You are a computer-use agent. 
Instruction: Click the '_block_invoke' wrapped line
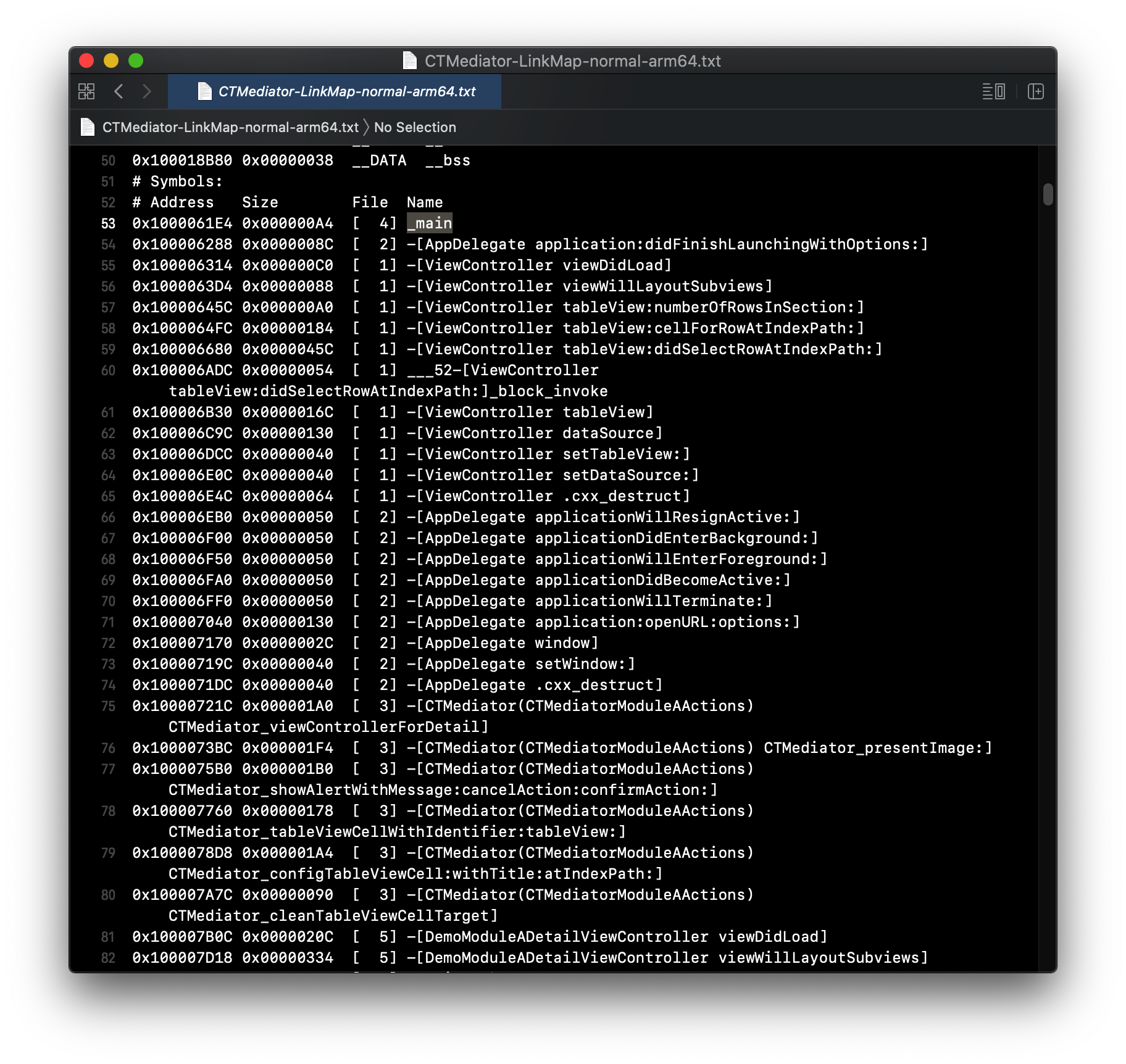coord(388,391)
